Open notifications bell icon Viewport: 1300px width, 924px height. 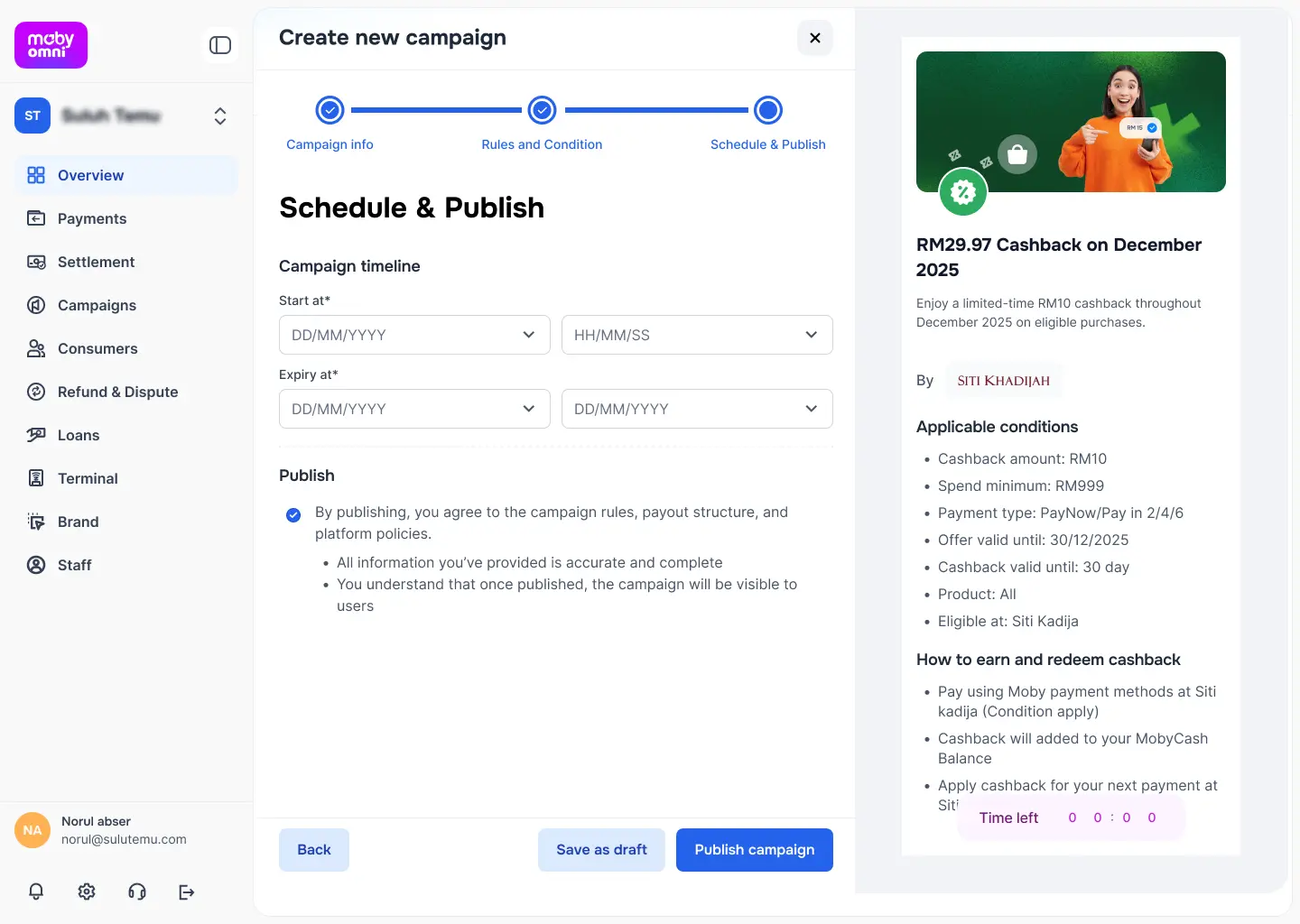pos(36,892)
